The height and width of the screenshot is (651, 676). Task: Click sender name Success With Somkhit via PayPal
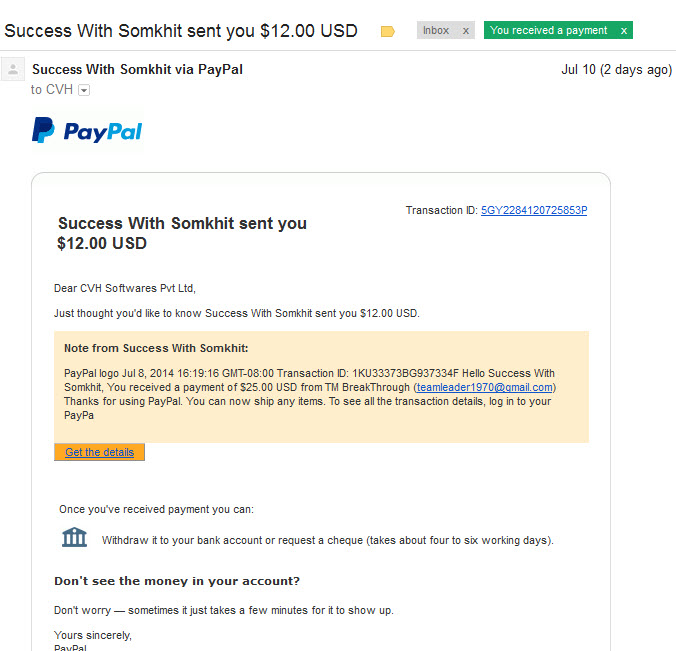tap(137, 69)
